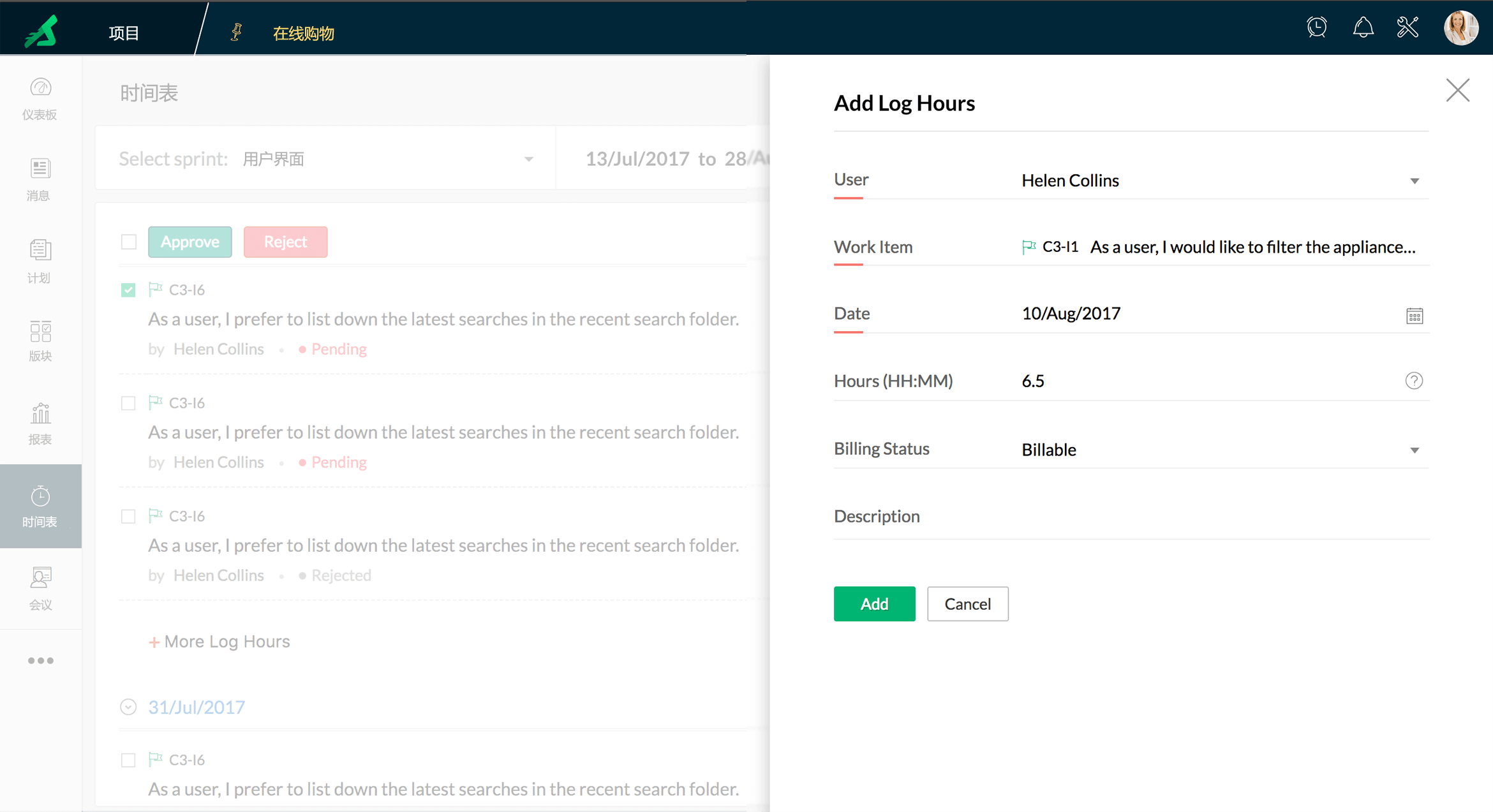Open the tools settings icon in header

(x=1408, y=27)
